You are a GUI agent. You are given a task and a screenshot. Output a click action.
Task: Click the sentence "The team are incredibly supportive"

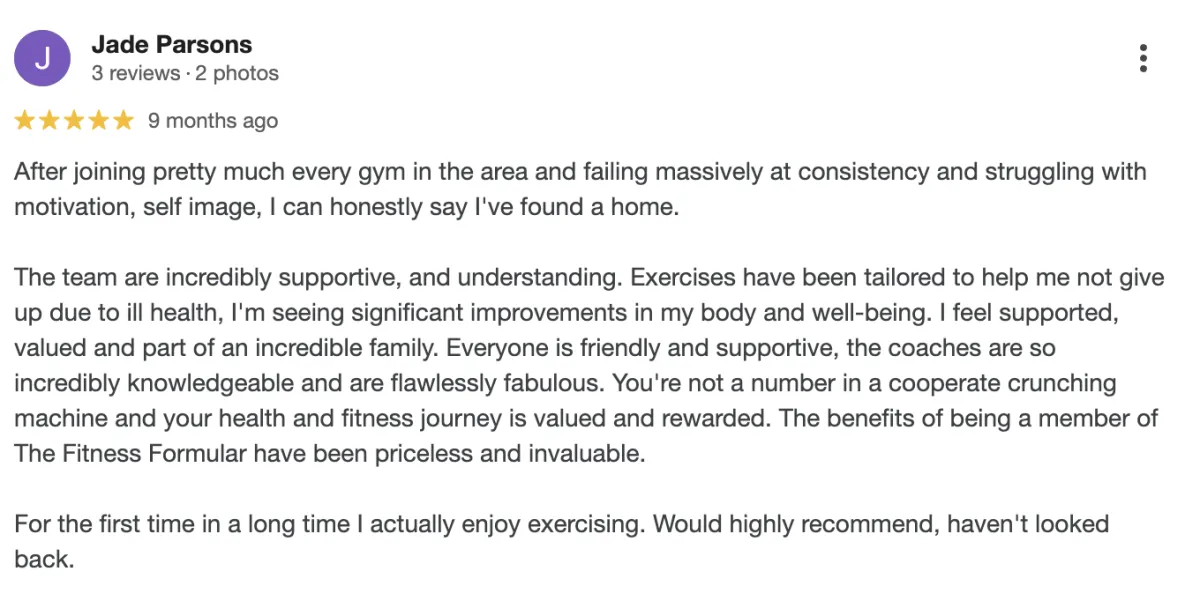(320, 277)
